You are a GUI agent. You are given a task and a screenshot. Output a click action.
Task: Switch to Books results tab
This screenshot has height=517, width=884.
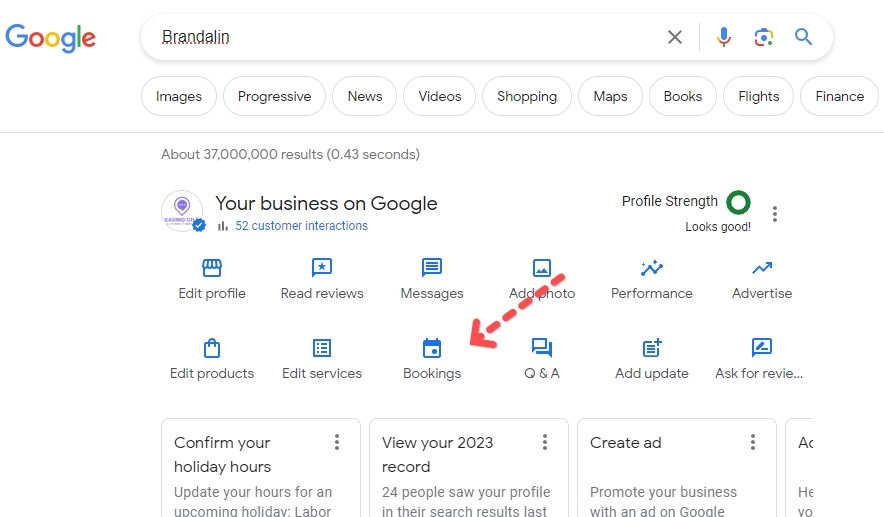683,96
